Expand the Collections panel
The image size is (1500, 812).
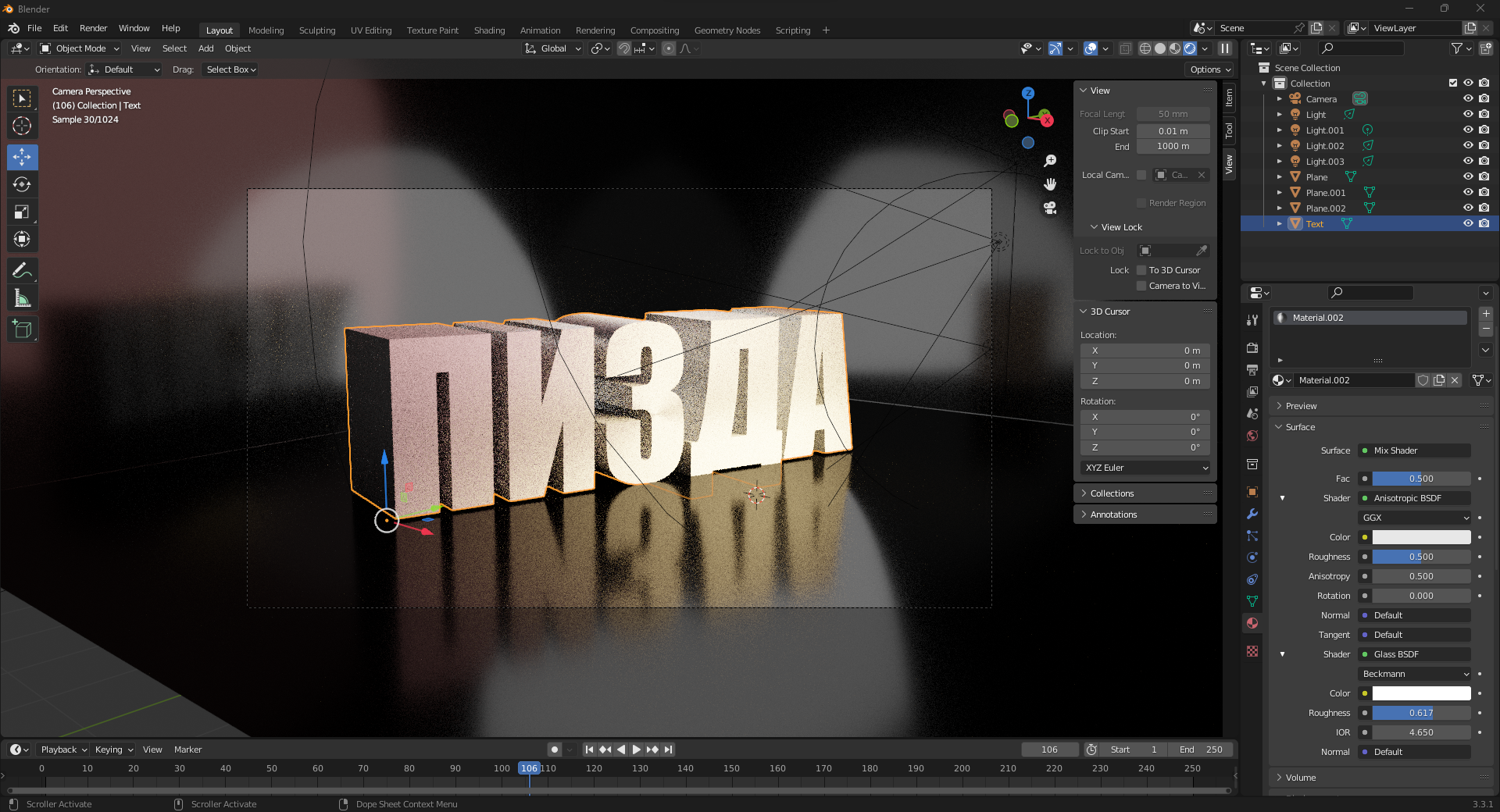pos(1112,493)
